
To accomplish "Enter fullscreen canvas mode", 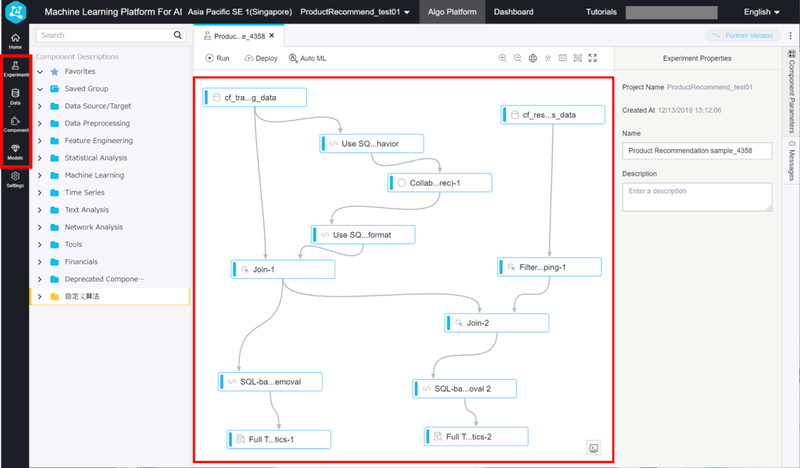I will click(593, 59).
